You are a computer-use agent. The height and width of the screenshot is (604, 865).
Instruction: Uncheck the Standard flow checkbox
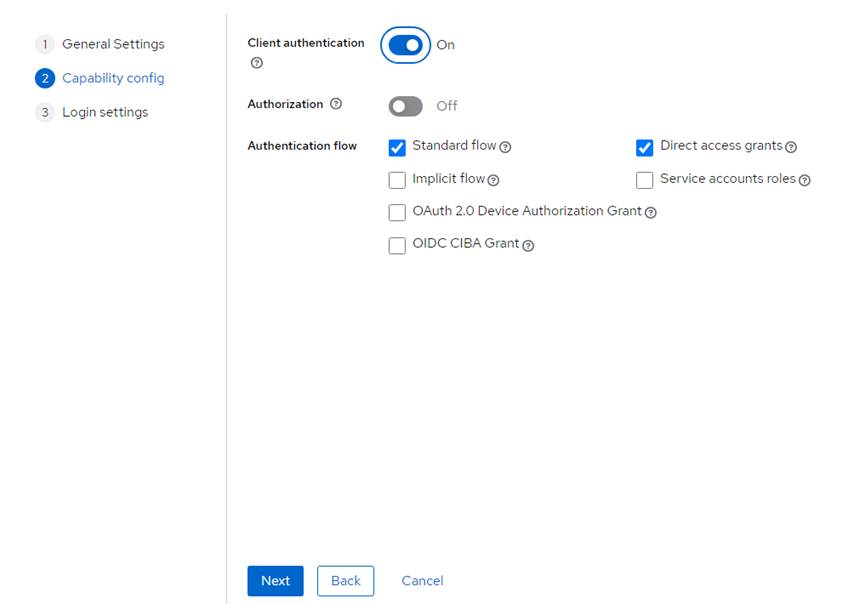point(397,148)
